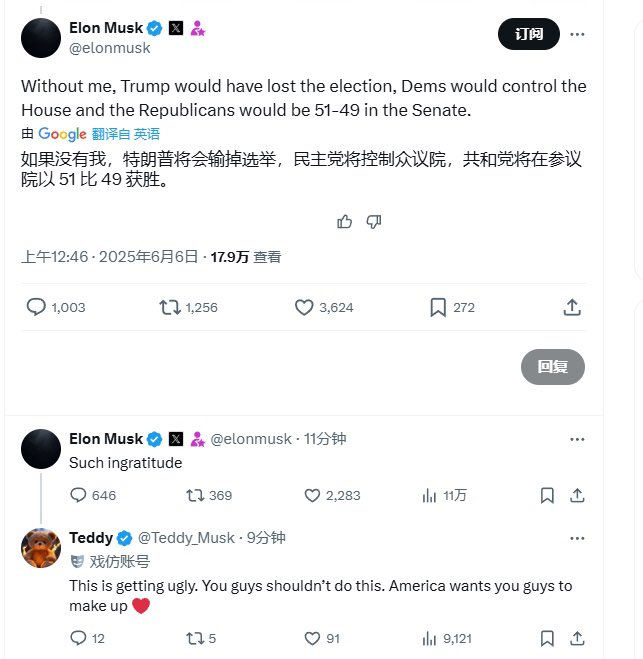Open more options on 'Such ingratitude' reply

click(x=577, y=439)
